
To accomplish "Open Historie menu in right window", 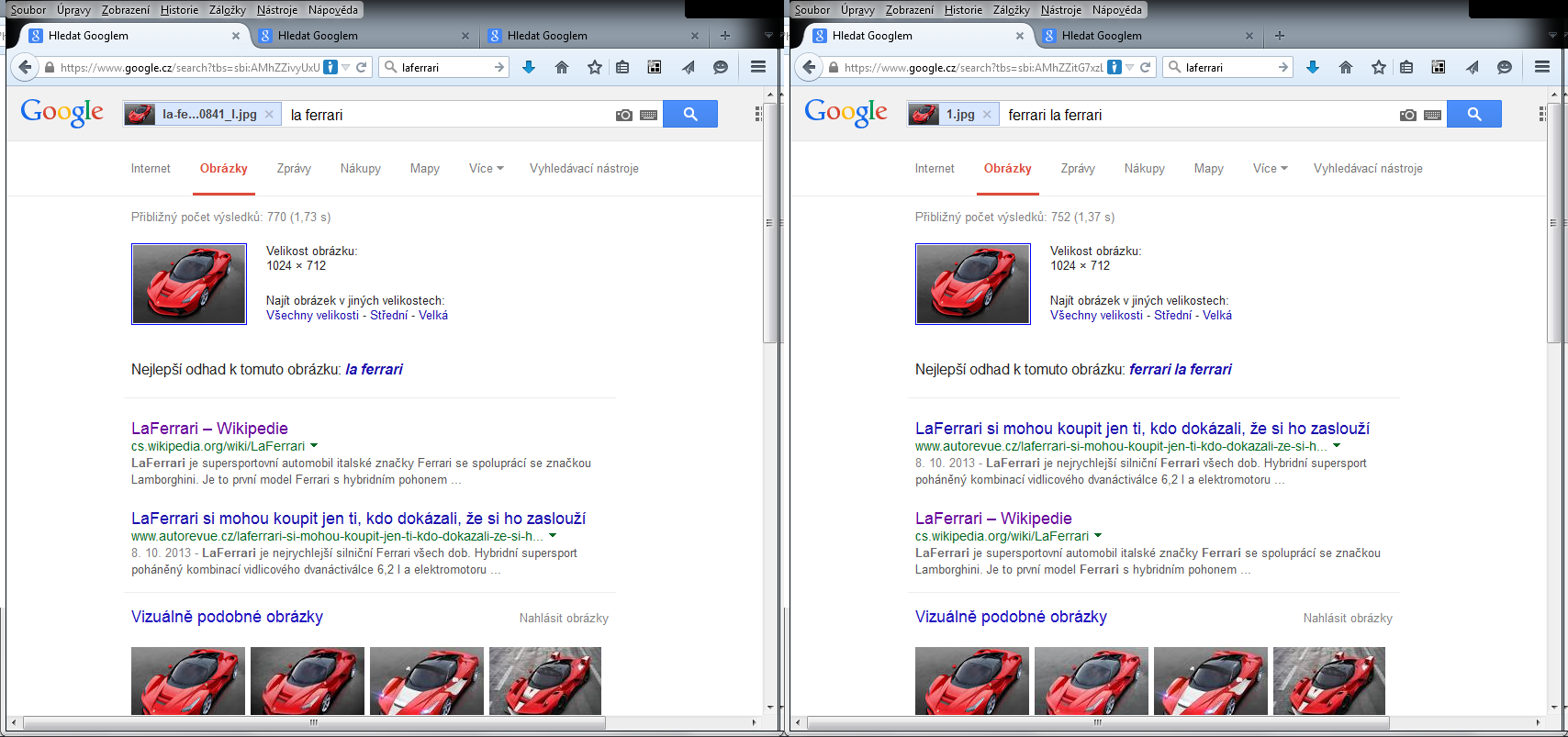I will [963, 10].
